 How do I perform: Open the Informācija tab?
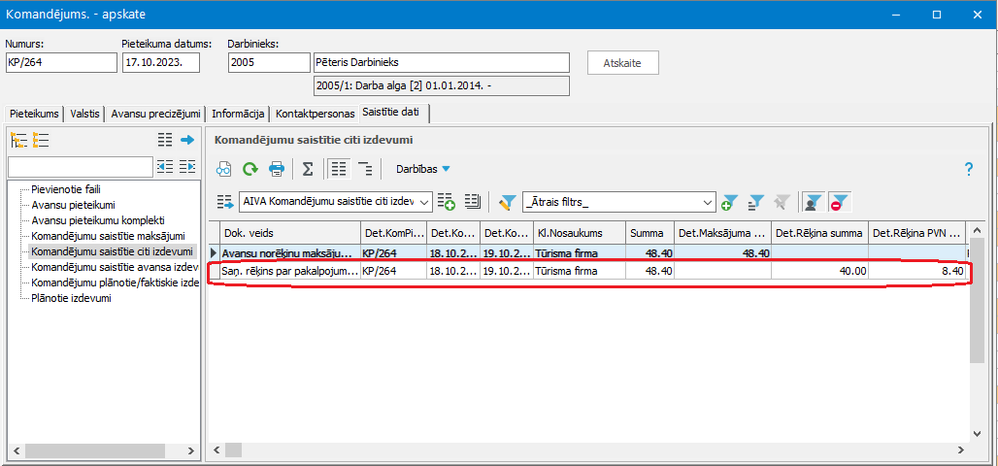pos(238,114)
